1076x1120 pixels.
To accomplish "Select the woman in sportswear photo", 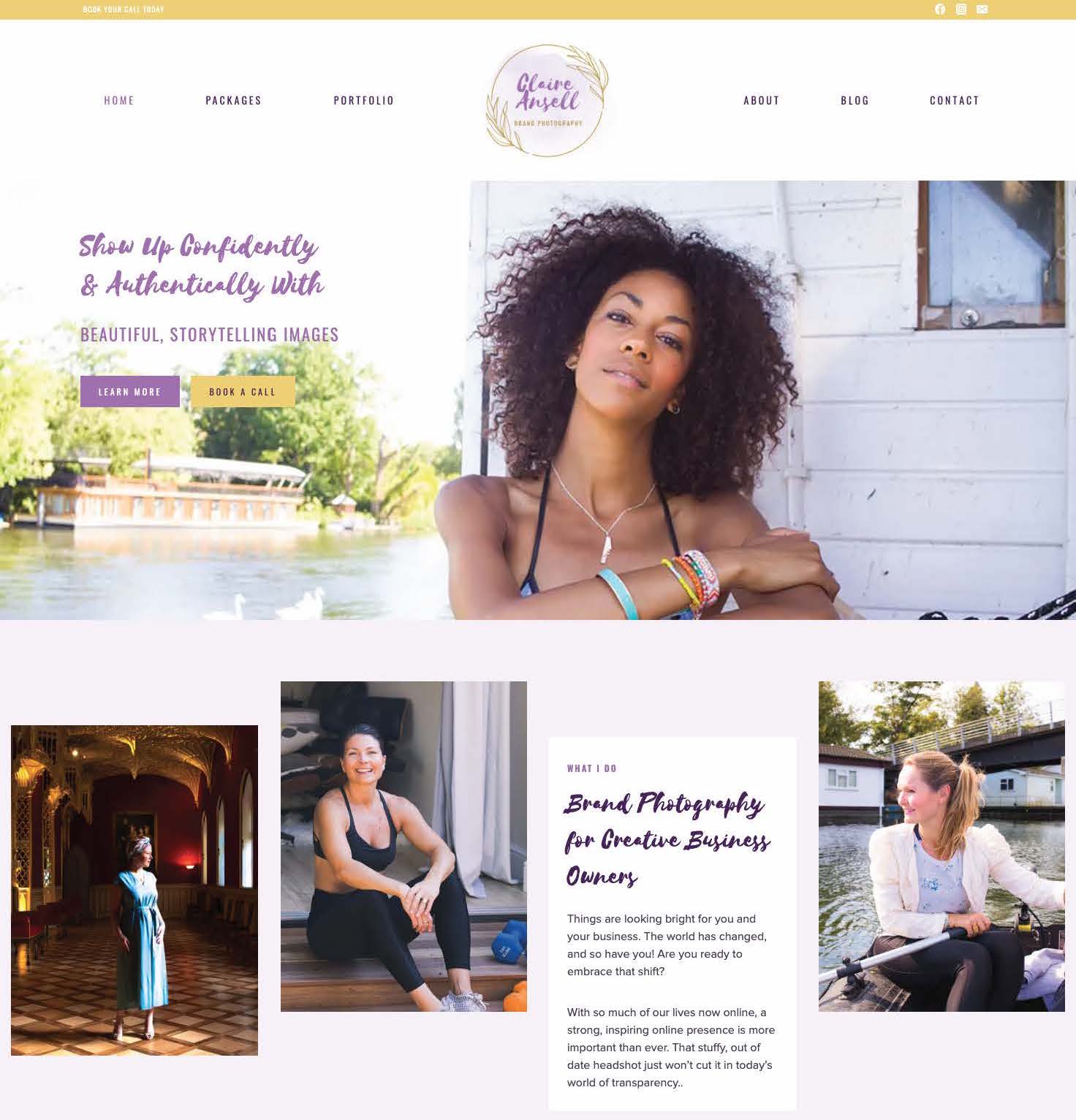I will (403, 847).
